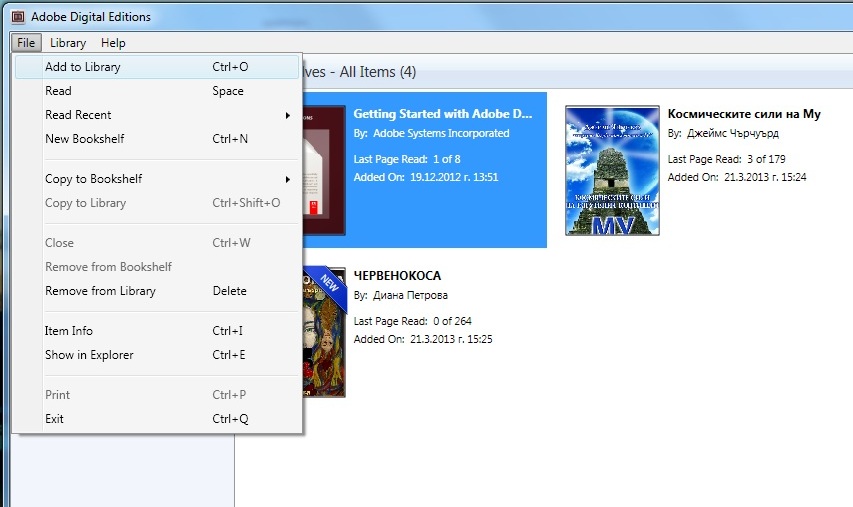Click the Космическите сили на Му title
This screenshot has height=507, width=853.
pyautogui.click(x=743, y=113)
